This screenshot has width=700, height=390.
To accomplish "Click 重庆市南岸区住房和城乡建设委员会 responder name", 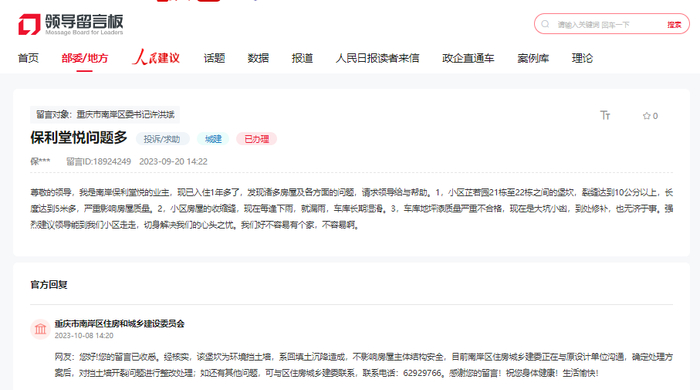I will point(119,324).
